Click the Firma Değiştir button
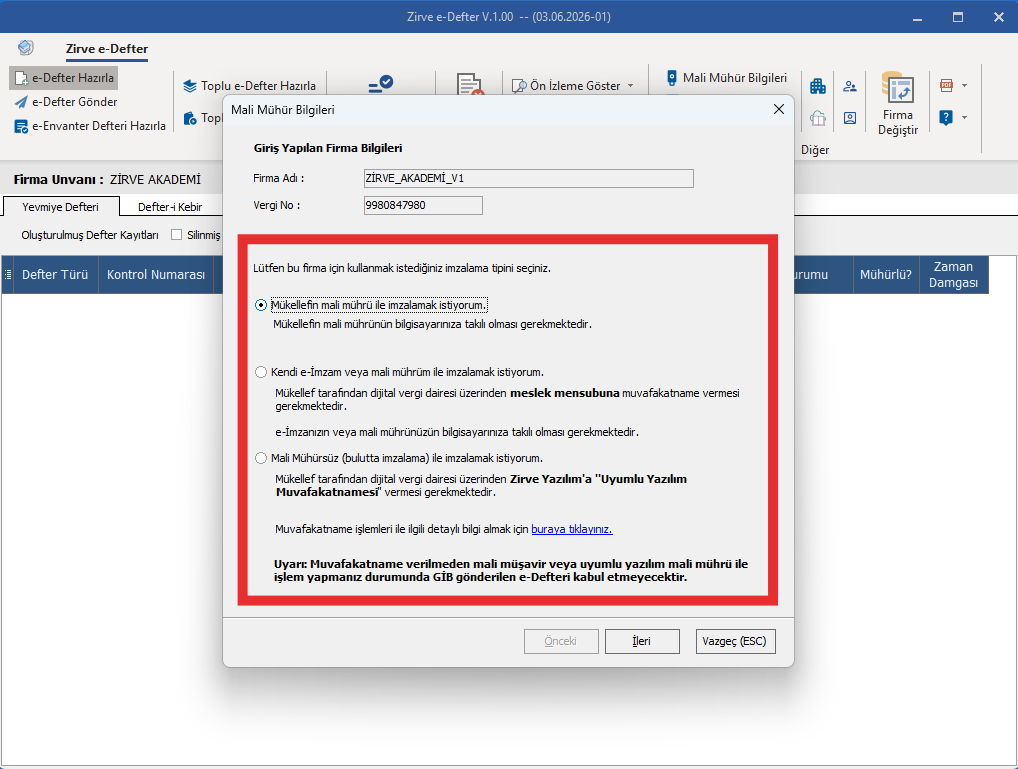This screenshot has width=1018, height=769. click(x=898, y=103)
